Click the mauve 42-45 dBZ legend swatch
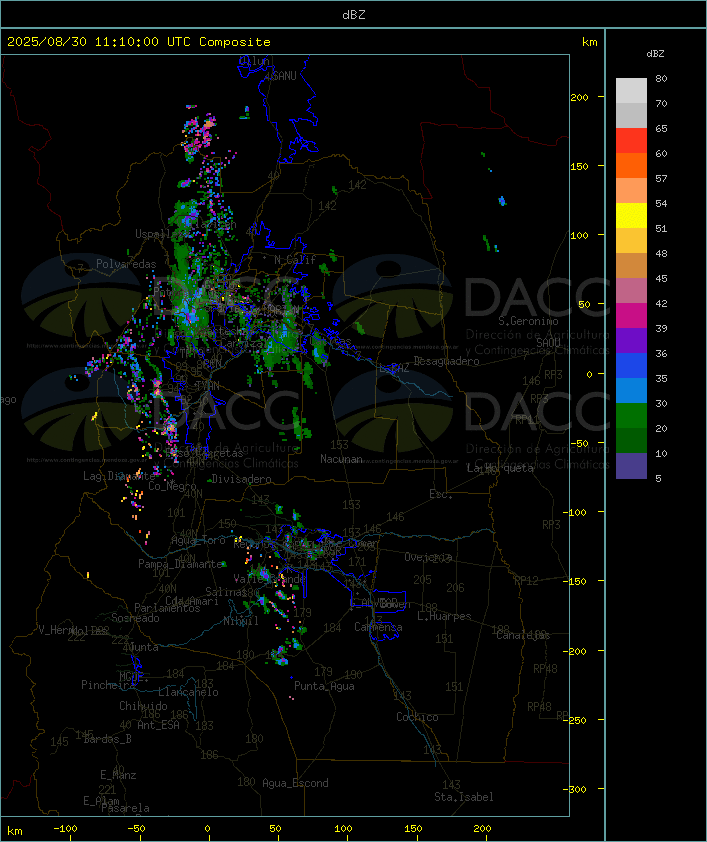This screenshot has width=707, height=842. [x=631, y=291]
